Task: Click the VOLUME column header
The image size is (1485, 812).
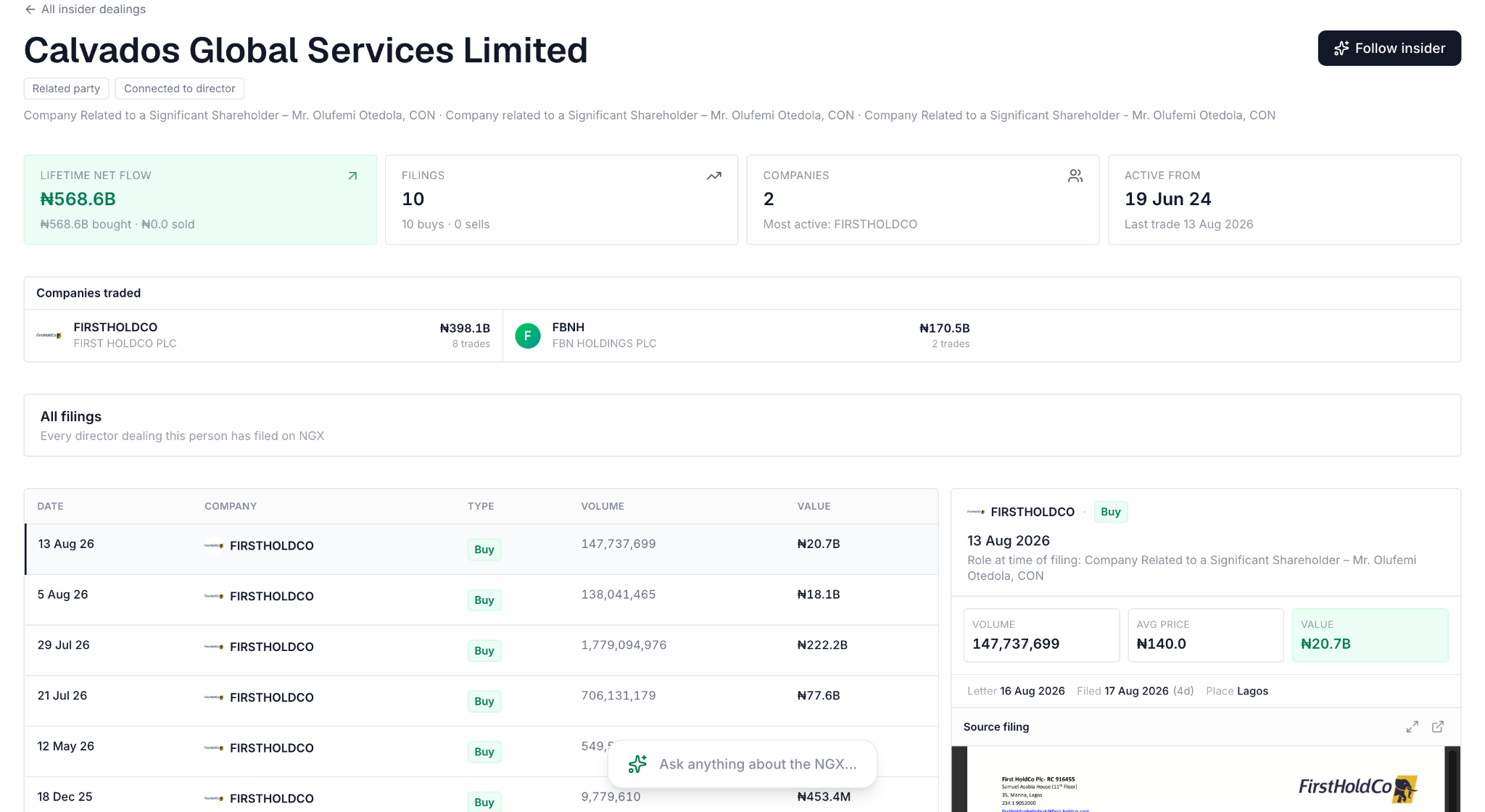Action: click(603, 506)
